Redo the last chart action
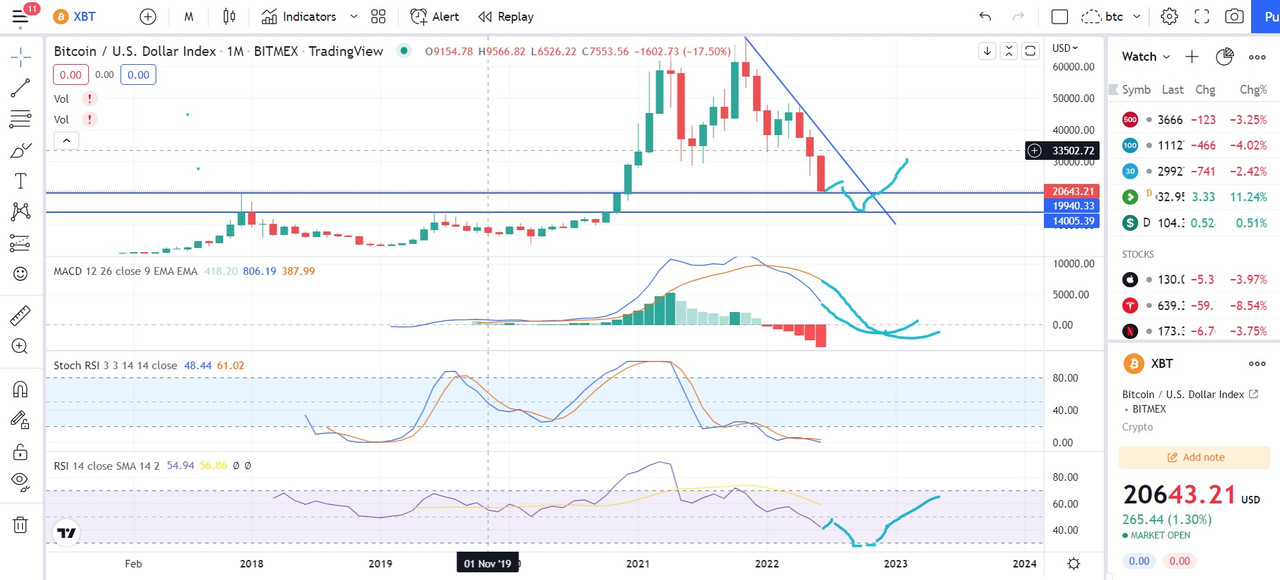 (1019, 17)
